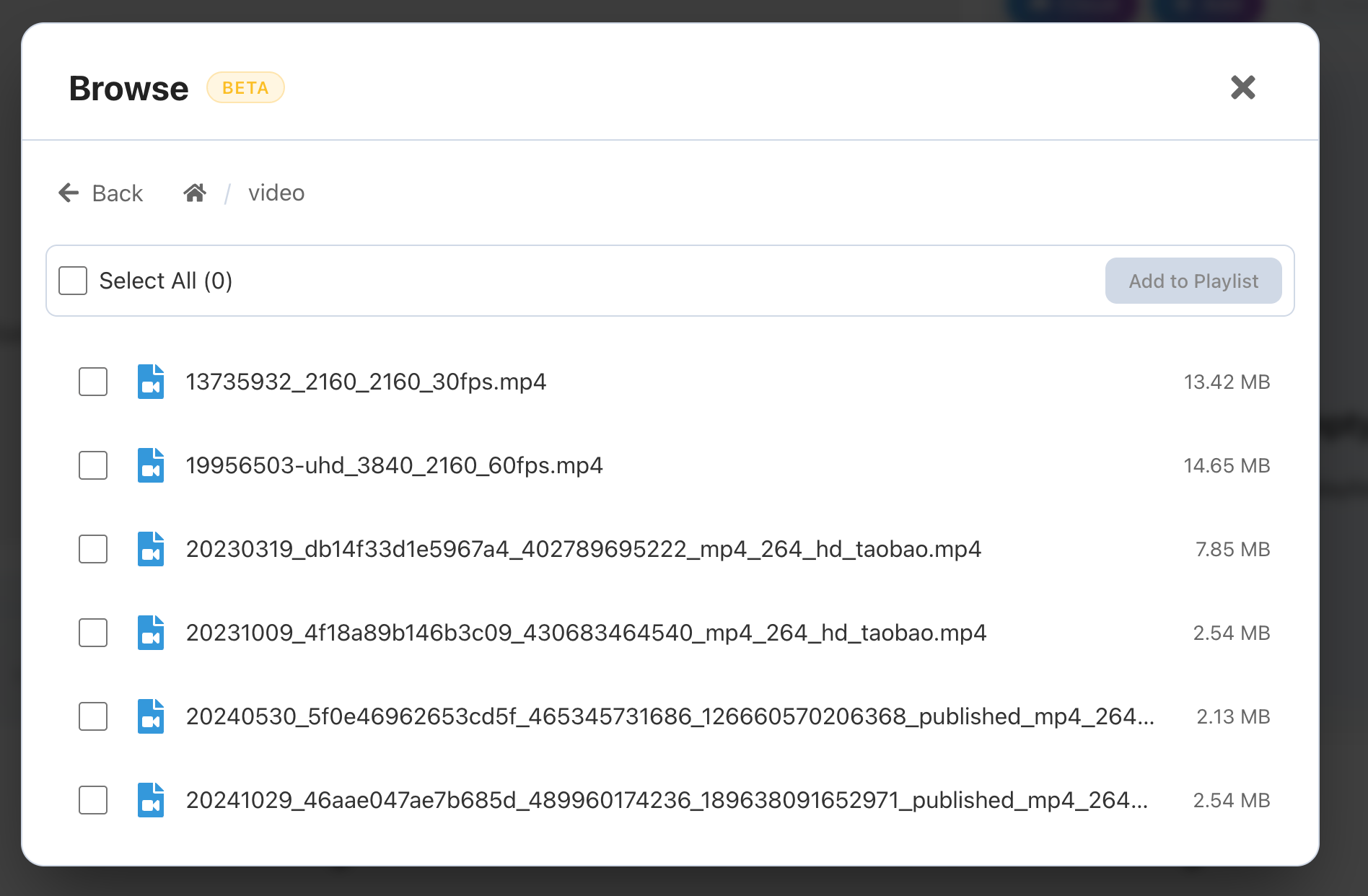This screenshot has height=896, width=1368.
Task: Click the home icon in the breadcrumb
Action: click(x=193, y=192)
